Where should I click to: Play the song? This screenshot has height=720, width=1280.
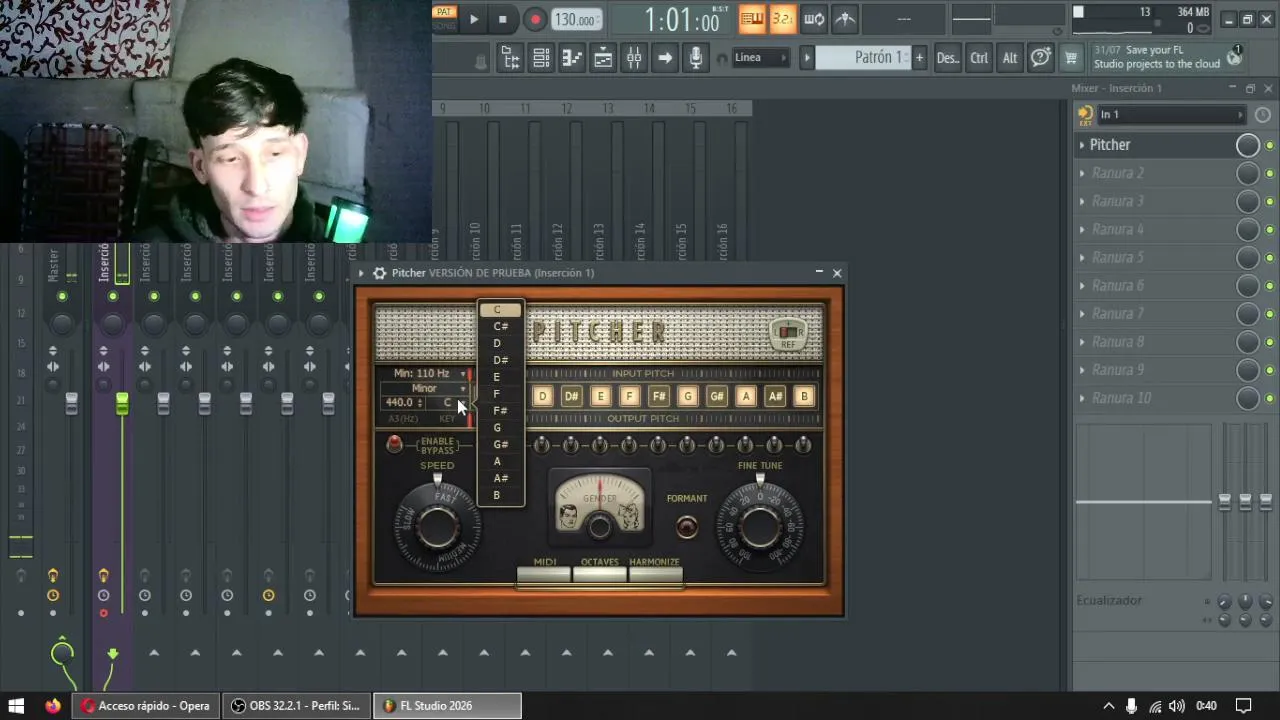point(474,19)
